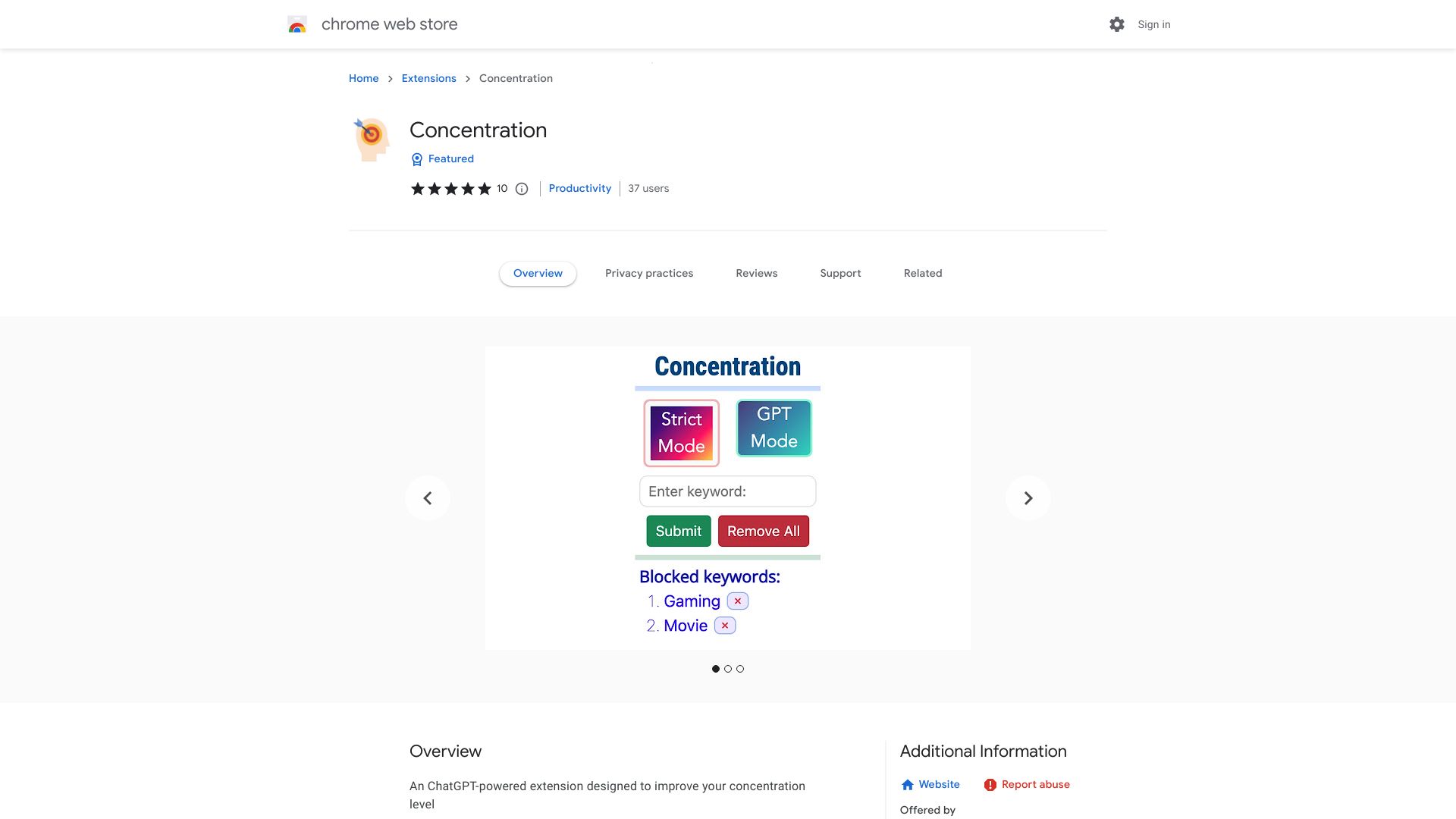1456x819 pixels.
Task: Click the Sign in link
Action: 1153,24
